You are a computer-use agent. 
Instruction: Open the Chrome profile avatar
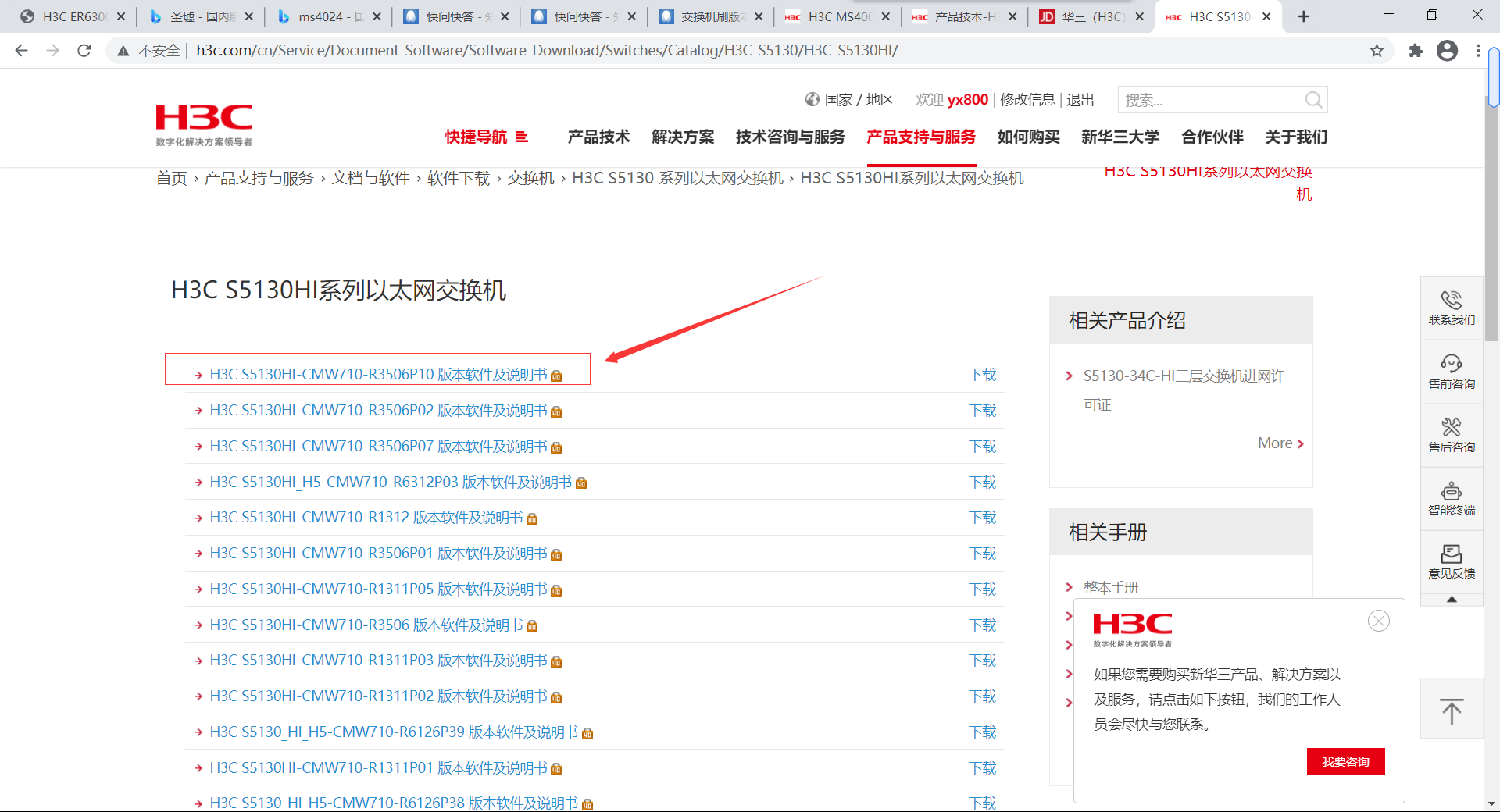pos(1447,51)
